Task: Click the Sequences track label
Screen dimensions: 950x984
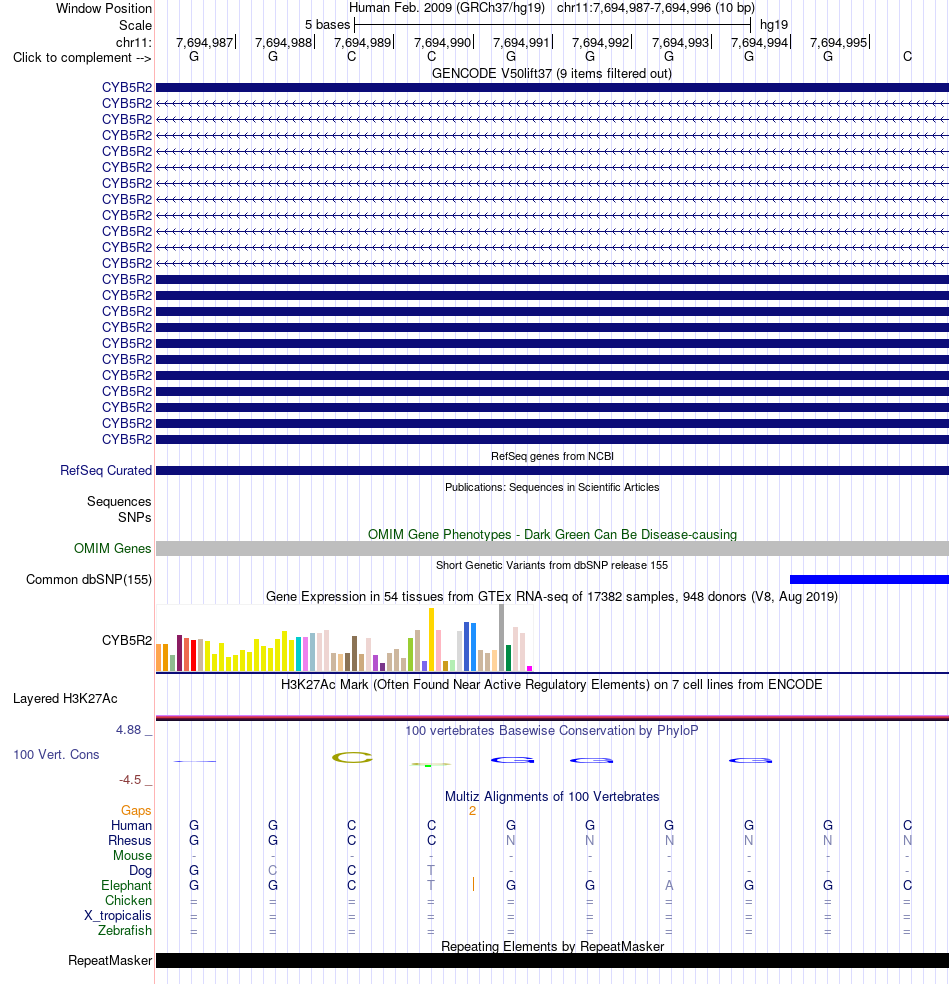Action: pyautogui.click(x=119, y=501)
